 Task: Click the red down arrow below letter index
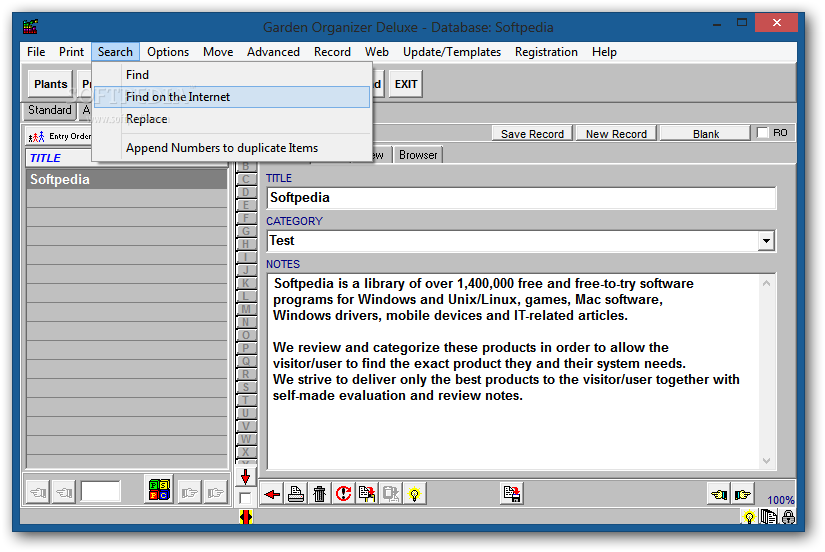pyautogui.click(x=245, y=477)
